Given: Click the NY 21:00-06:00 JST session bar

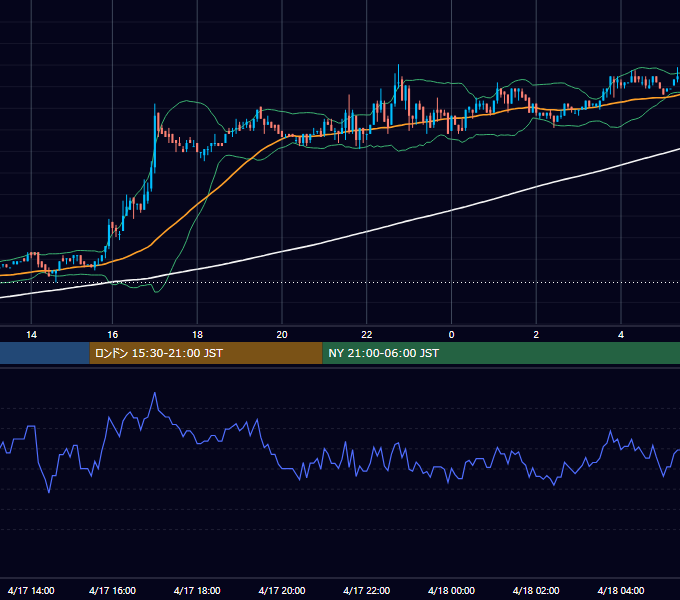Looking at the screenshot, I should tap(501, 353).
